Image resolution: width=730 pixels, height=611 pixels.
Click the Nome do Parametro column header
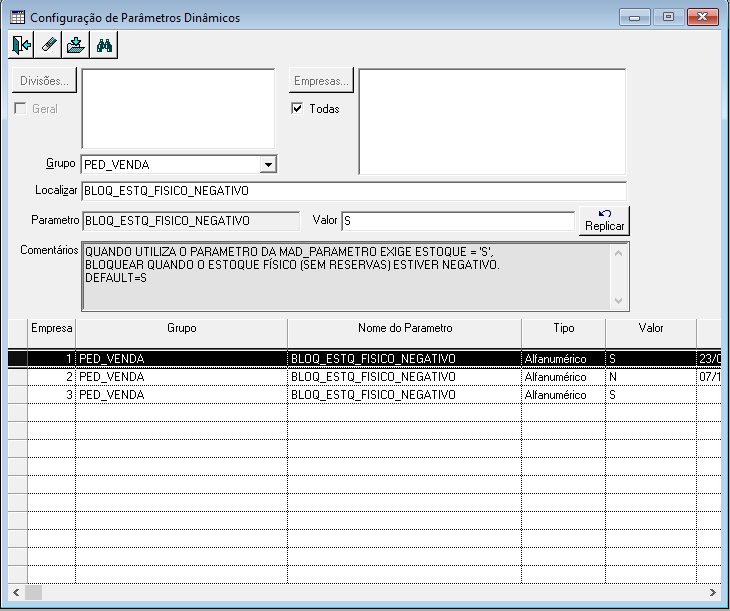(x=405, y=333)
